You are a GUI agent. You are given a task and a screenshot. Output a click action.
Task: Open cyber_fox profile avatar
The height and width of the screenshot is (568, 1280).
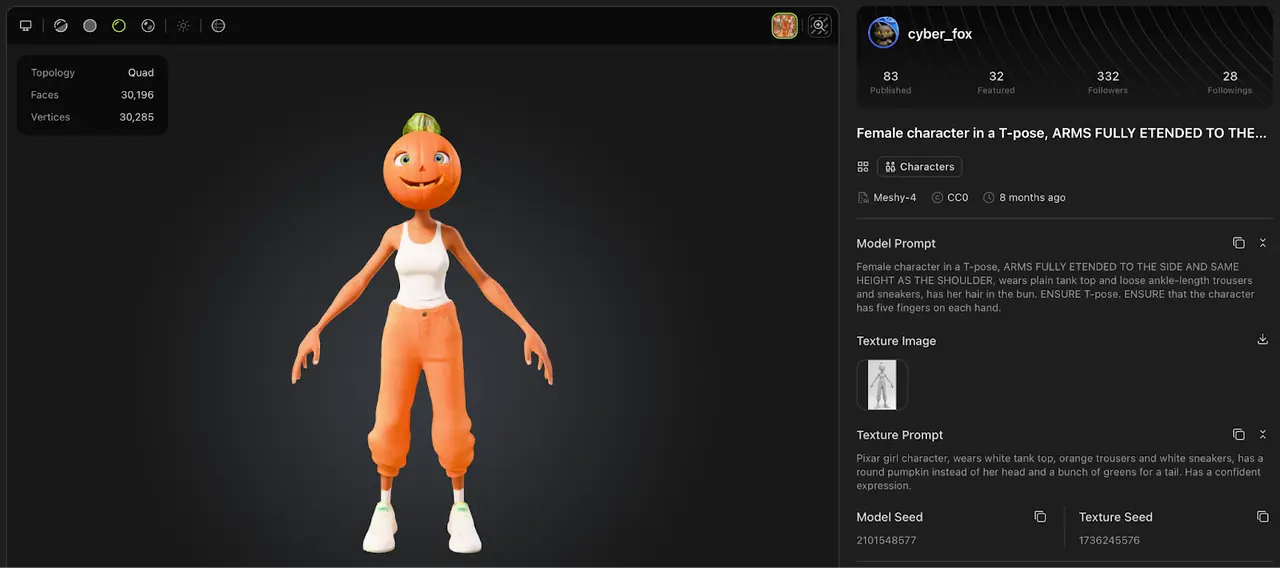click(x=883, y=33)
